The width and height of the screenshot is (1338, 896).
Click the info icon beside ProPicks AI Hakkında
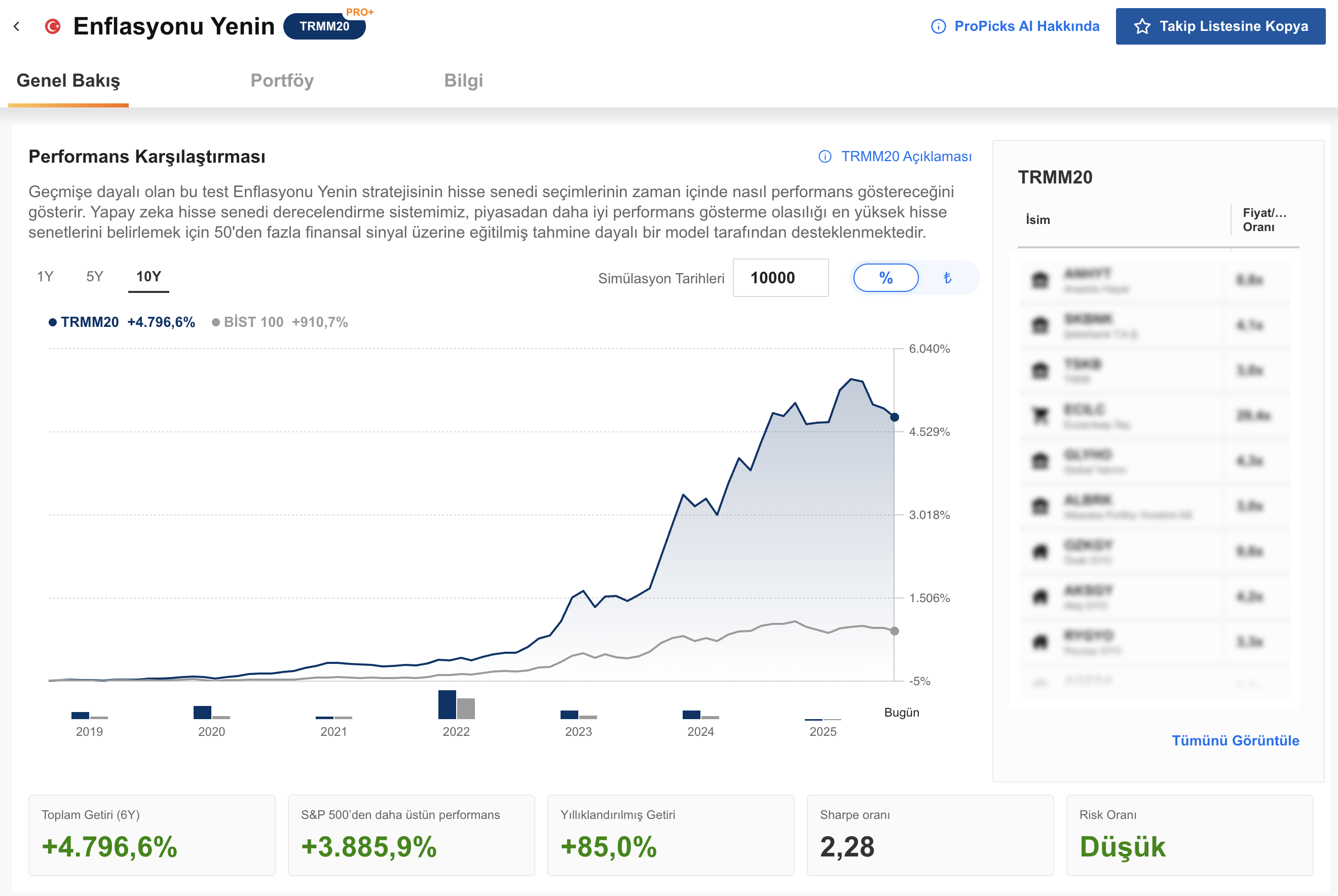point(938,26)
